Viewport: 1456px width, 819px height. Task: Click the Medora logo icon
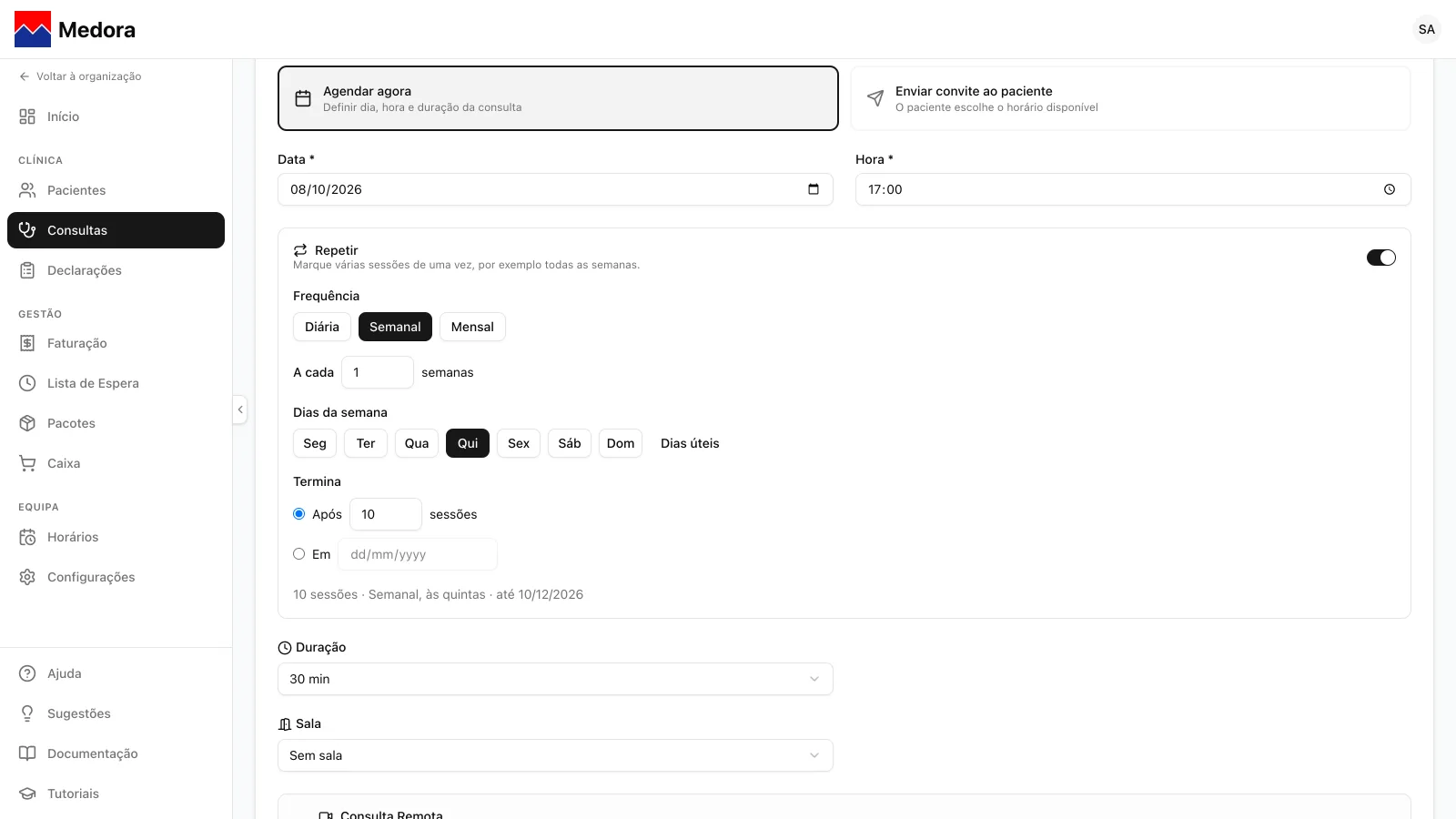tap(33, 29)
